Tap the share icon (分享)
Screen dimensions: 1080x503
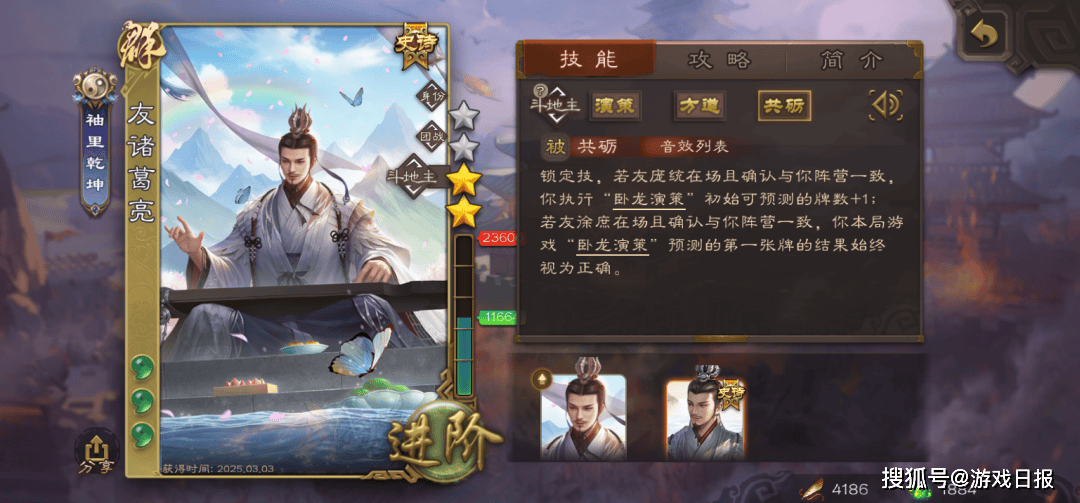pos(96,451)
